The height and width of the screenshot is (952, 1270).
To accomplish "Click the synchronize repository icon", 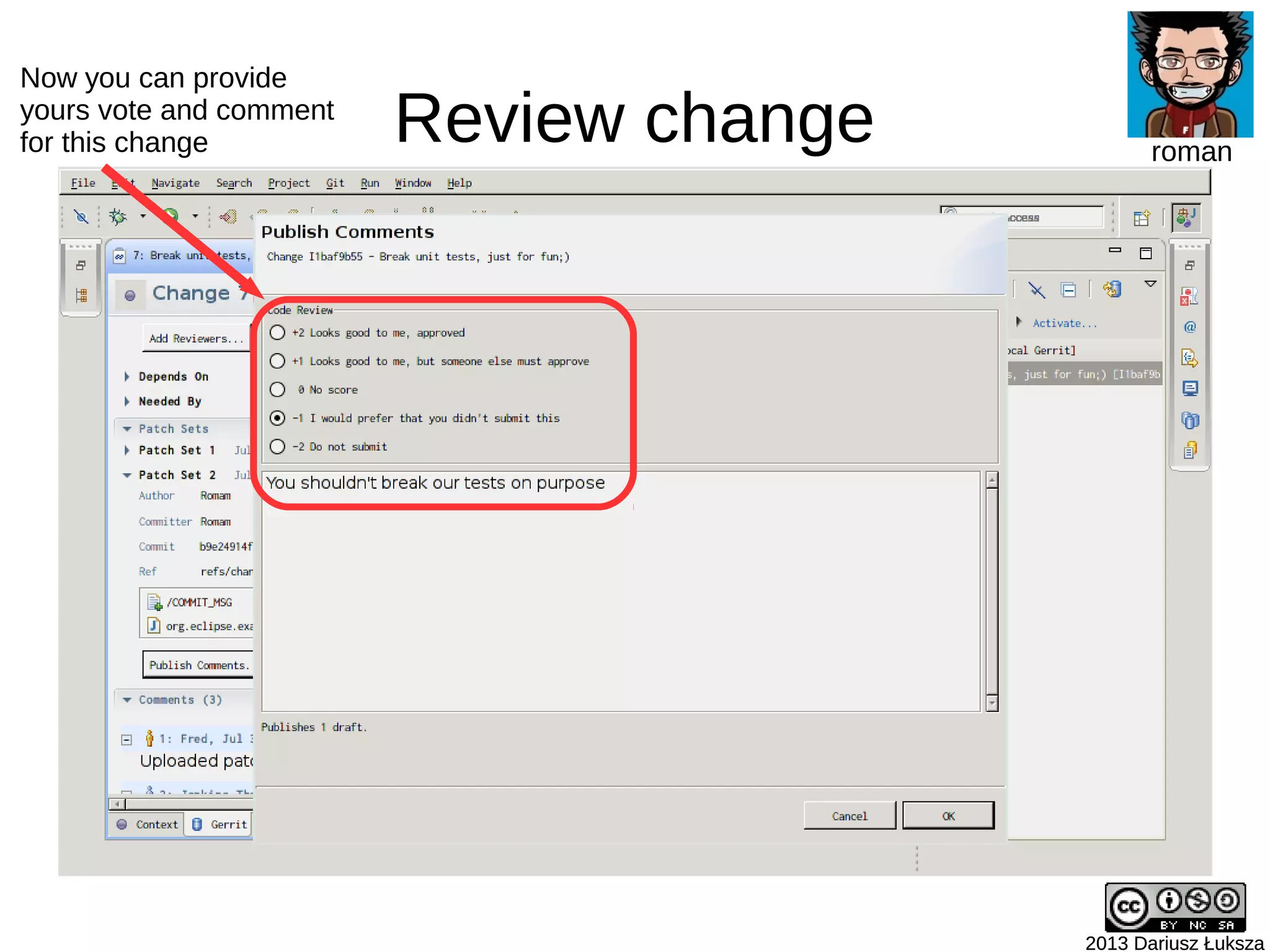I will (1112, 290).
